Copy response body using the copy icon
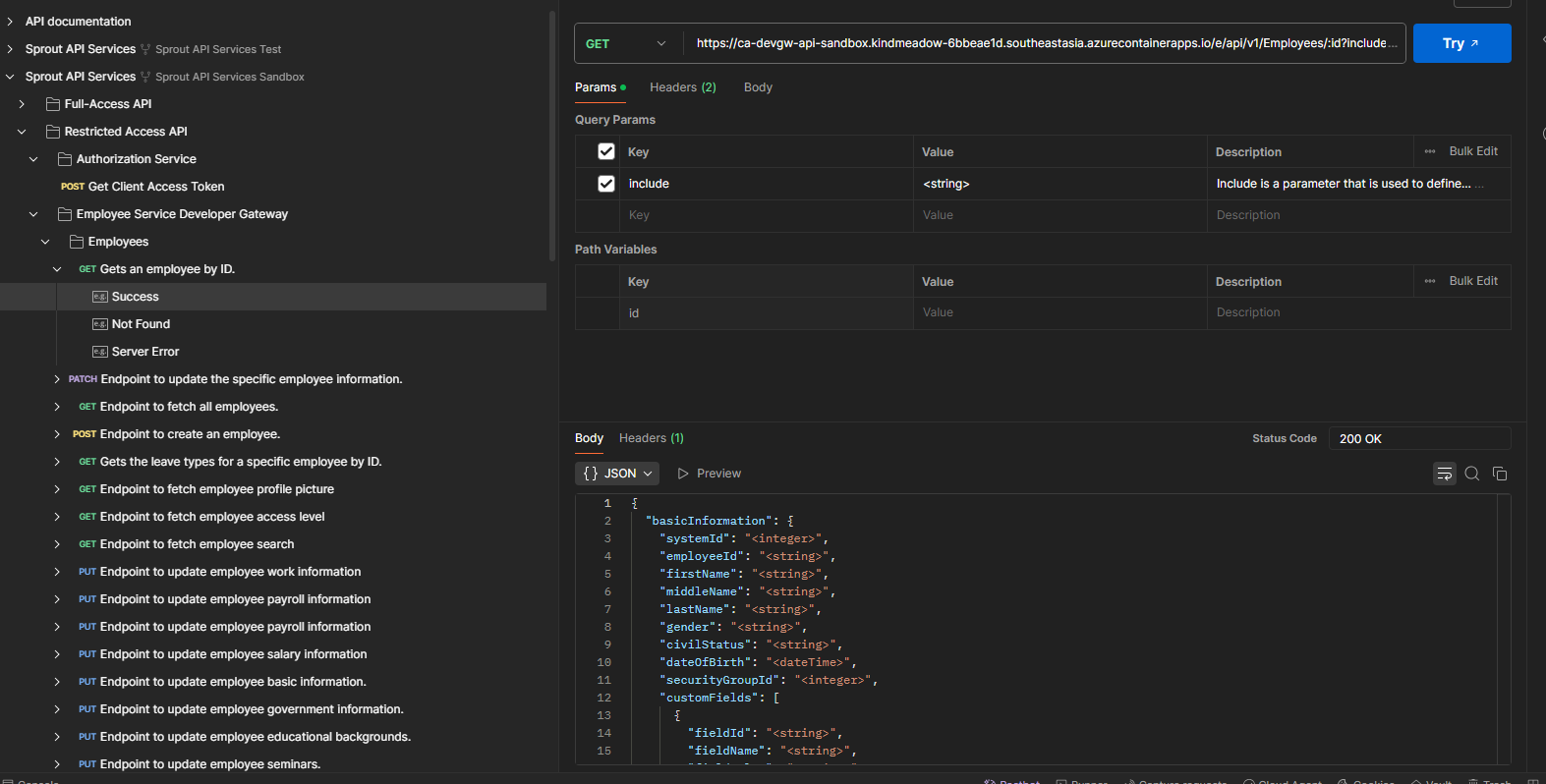Image resolution: width=1546 pixels, height=784 pixels. tap(1499, 474)
